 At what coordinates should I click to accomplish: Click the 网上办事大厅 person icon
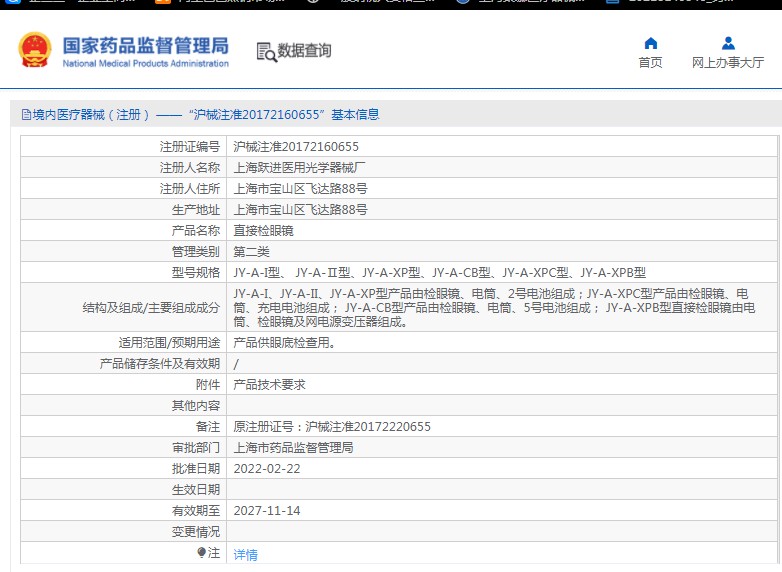pyautogui.click(x=728, y=43)
